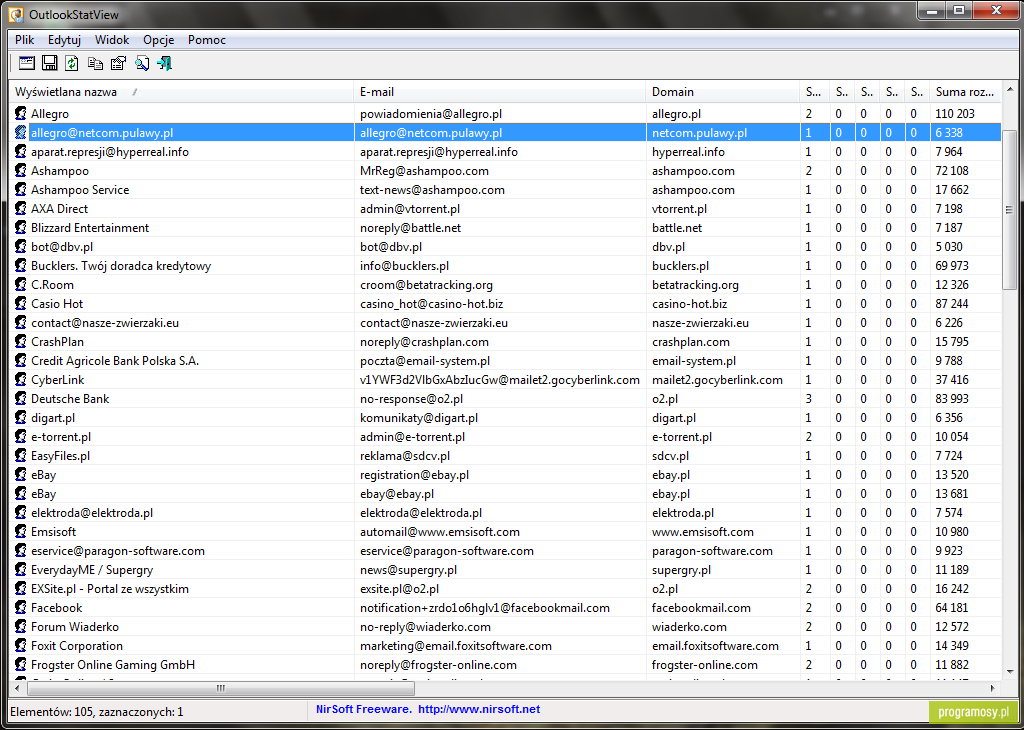Open the Plik menu
Image resolution: width=1024 pixels, height=730 pixels.
(x=25, y=40)
